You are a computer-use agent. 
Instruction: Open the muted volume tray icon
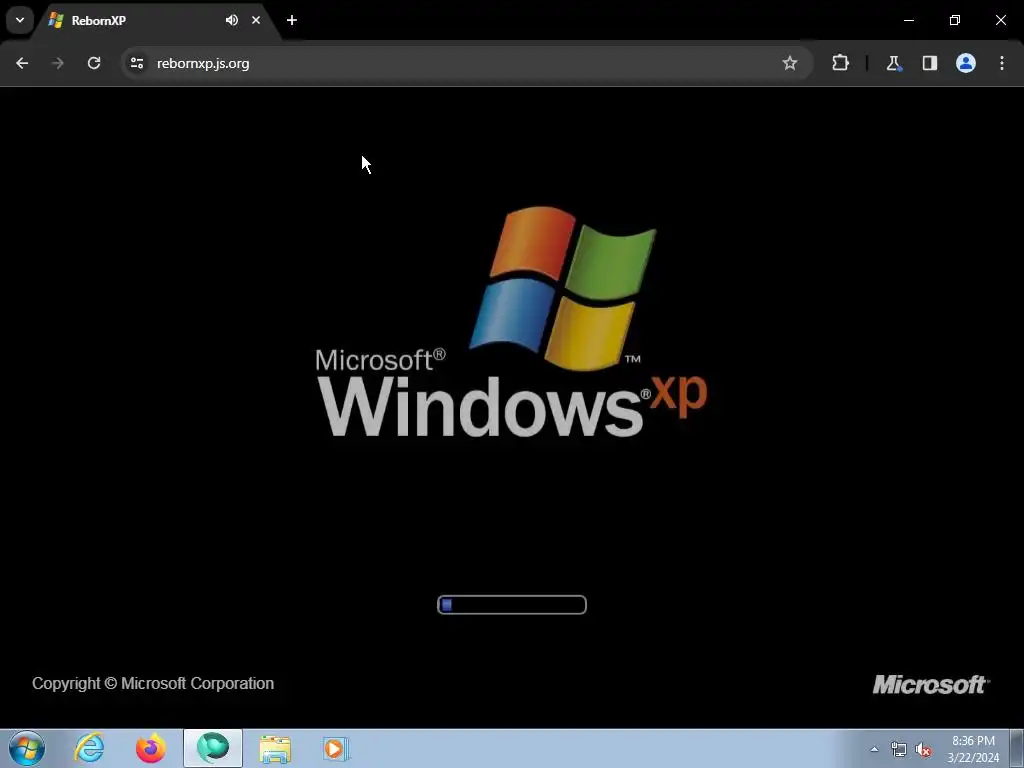(923, 749)
